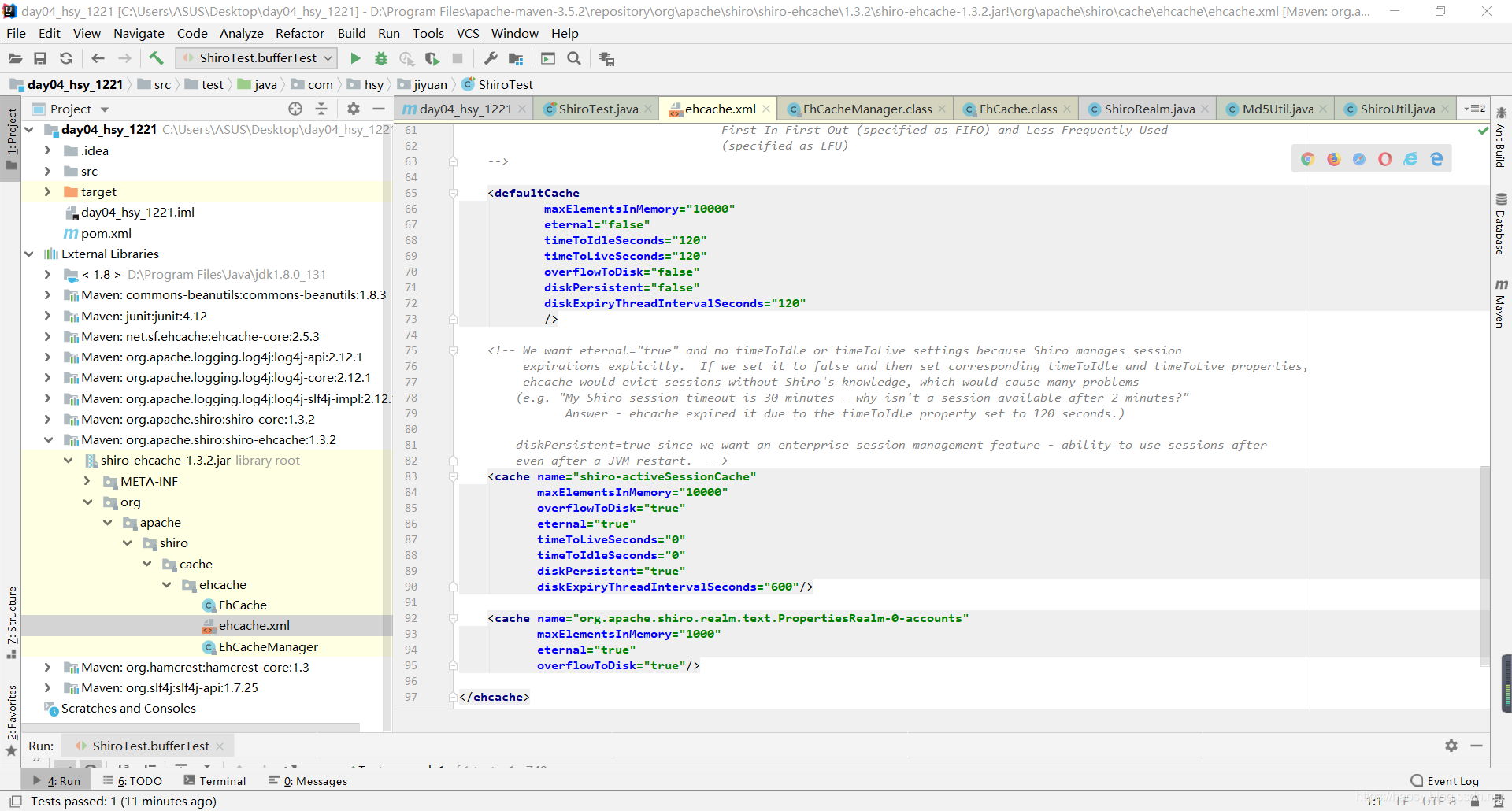The image size is (1512, 811).
Task: Select pom.xml in project tree
Action: (x=106, y=233)
